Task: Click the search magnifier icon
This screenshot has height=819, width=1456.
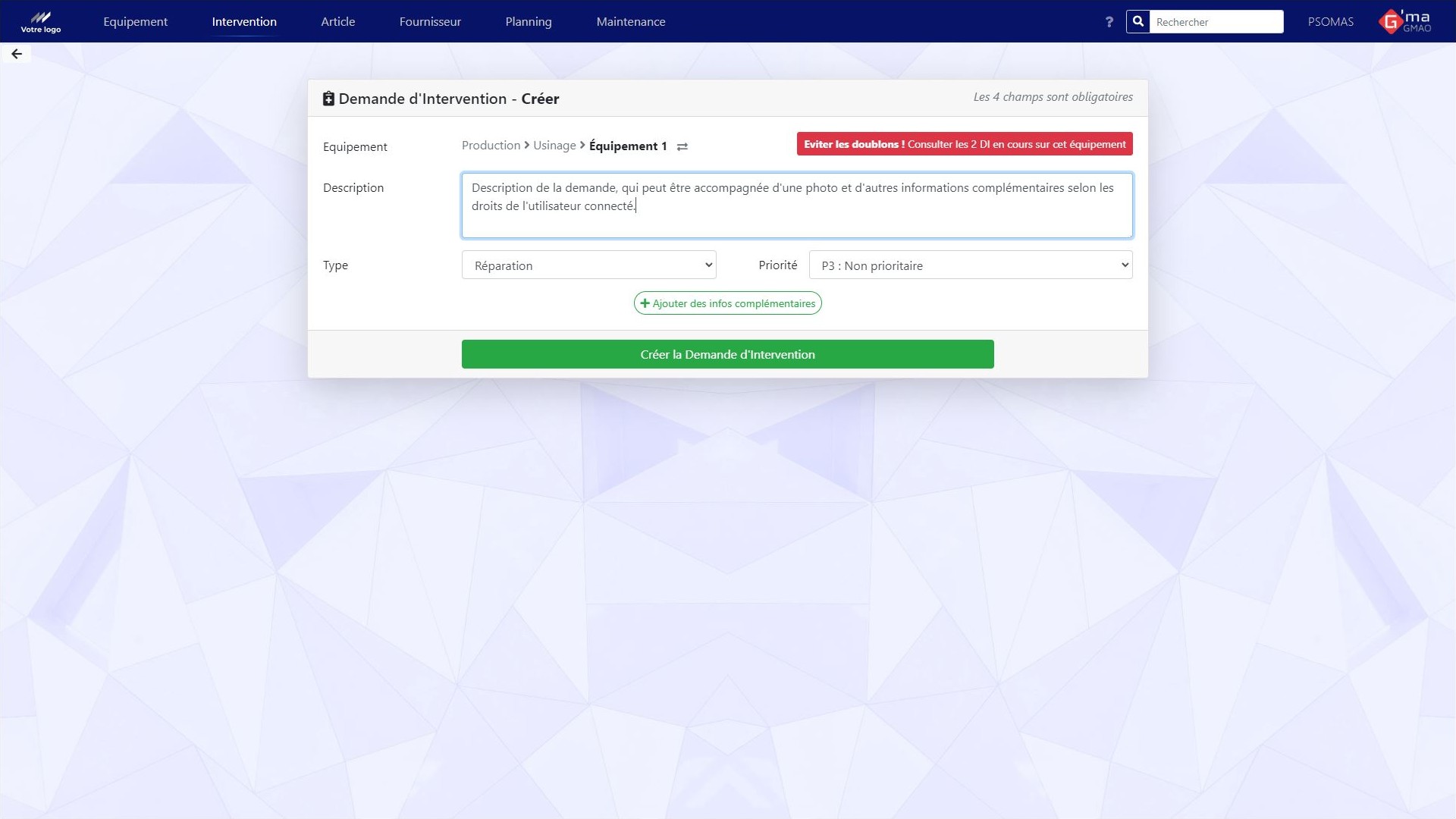Action: tap(1138, 22)
